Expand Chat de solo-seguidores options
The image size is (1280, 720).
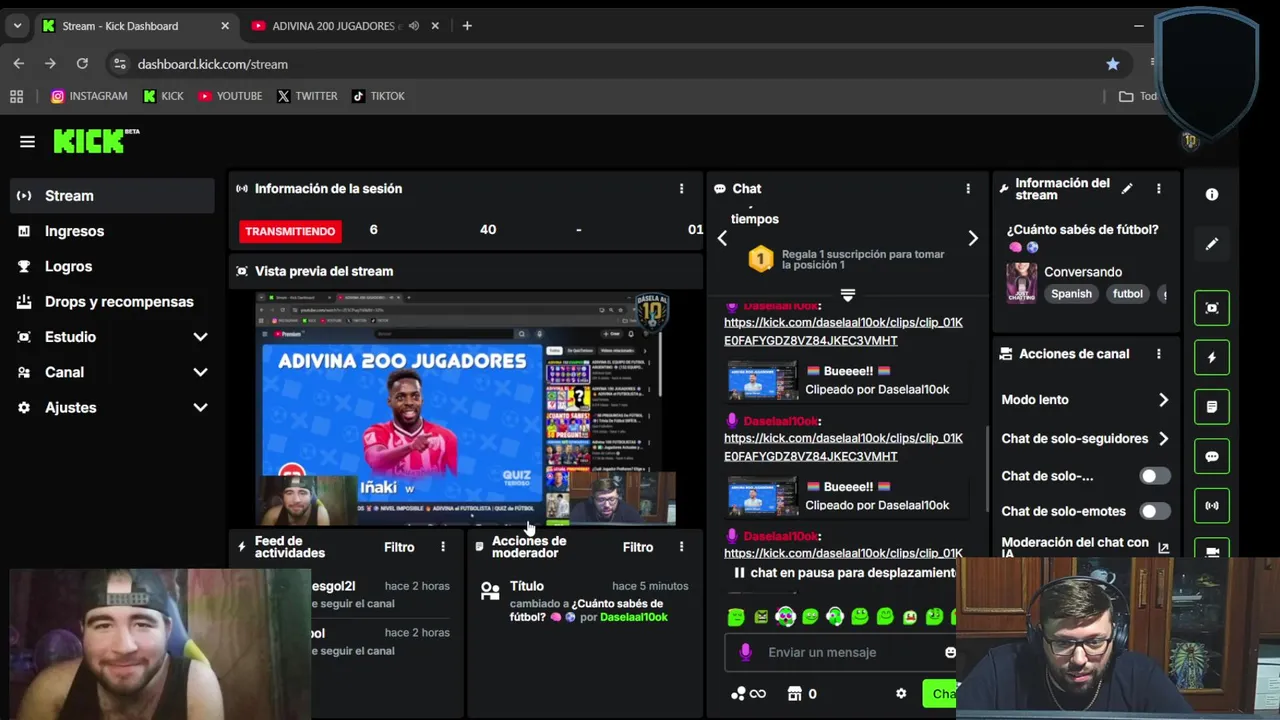[1163, 438]
